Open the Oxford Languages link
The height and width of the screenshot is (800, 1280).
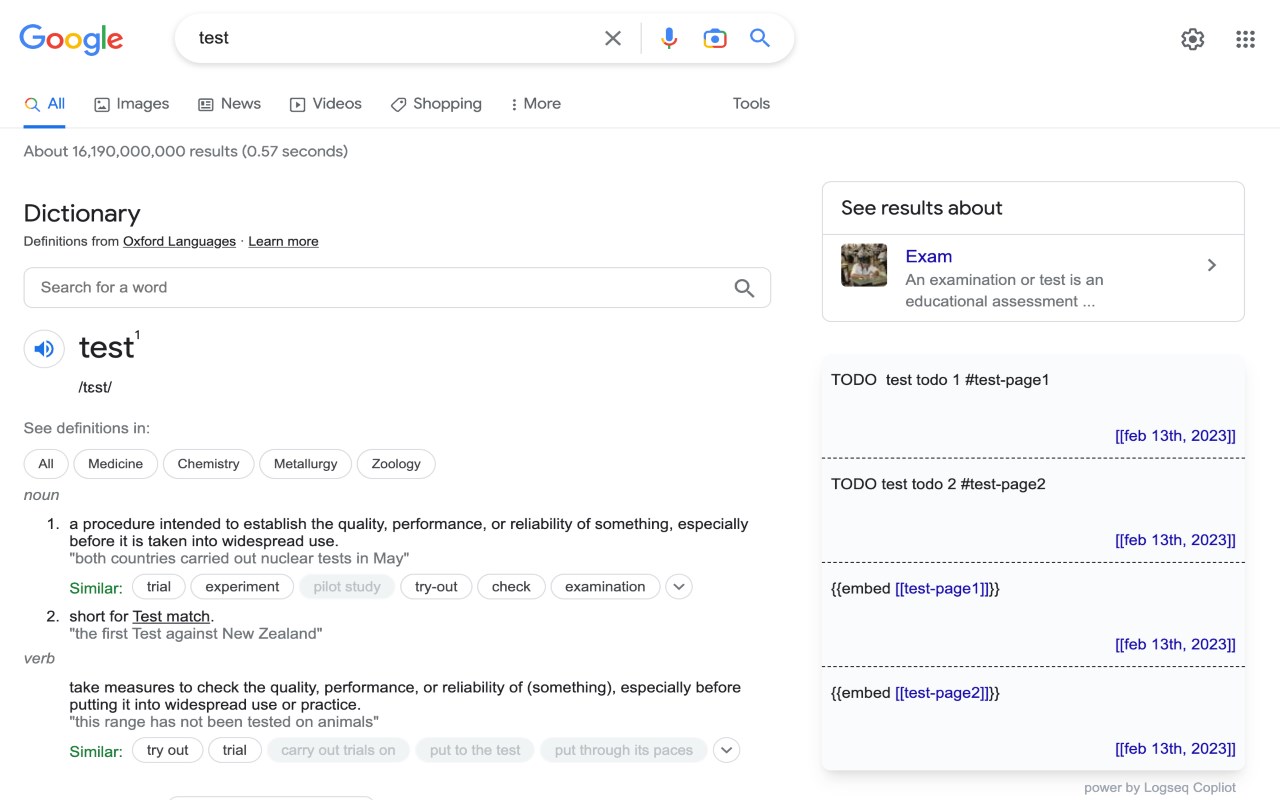[x=179, y=242]
